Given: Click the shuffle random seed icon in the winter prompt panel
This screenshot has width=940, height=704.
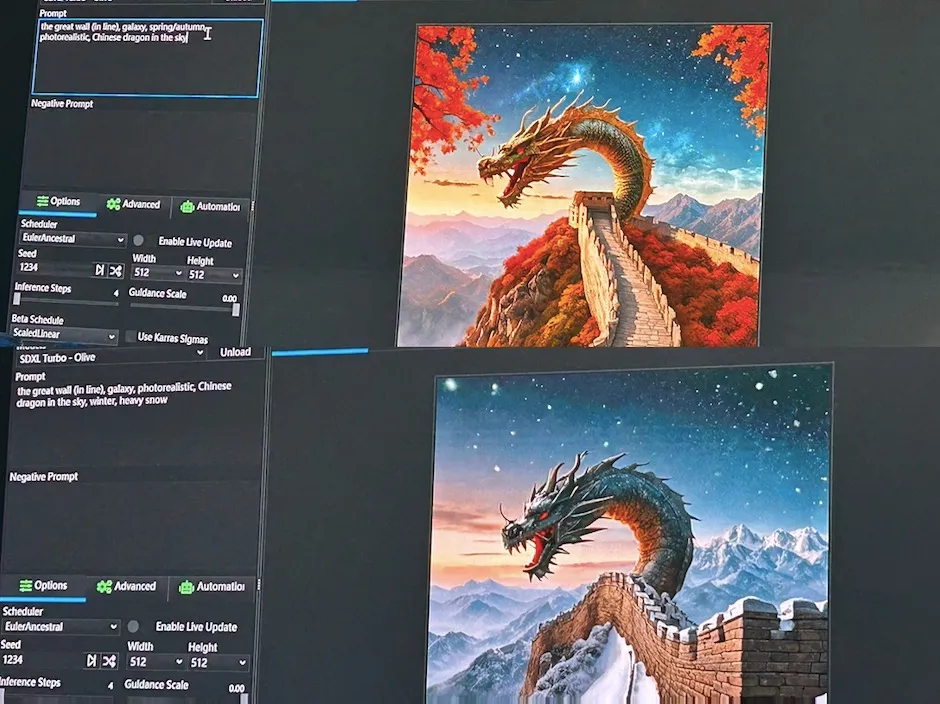Looking at the screenshot, I should pyautogui.click(x=108, y=661).
